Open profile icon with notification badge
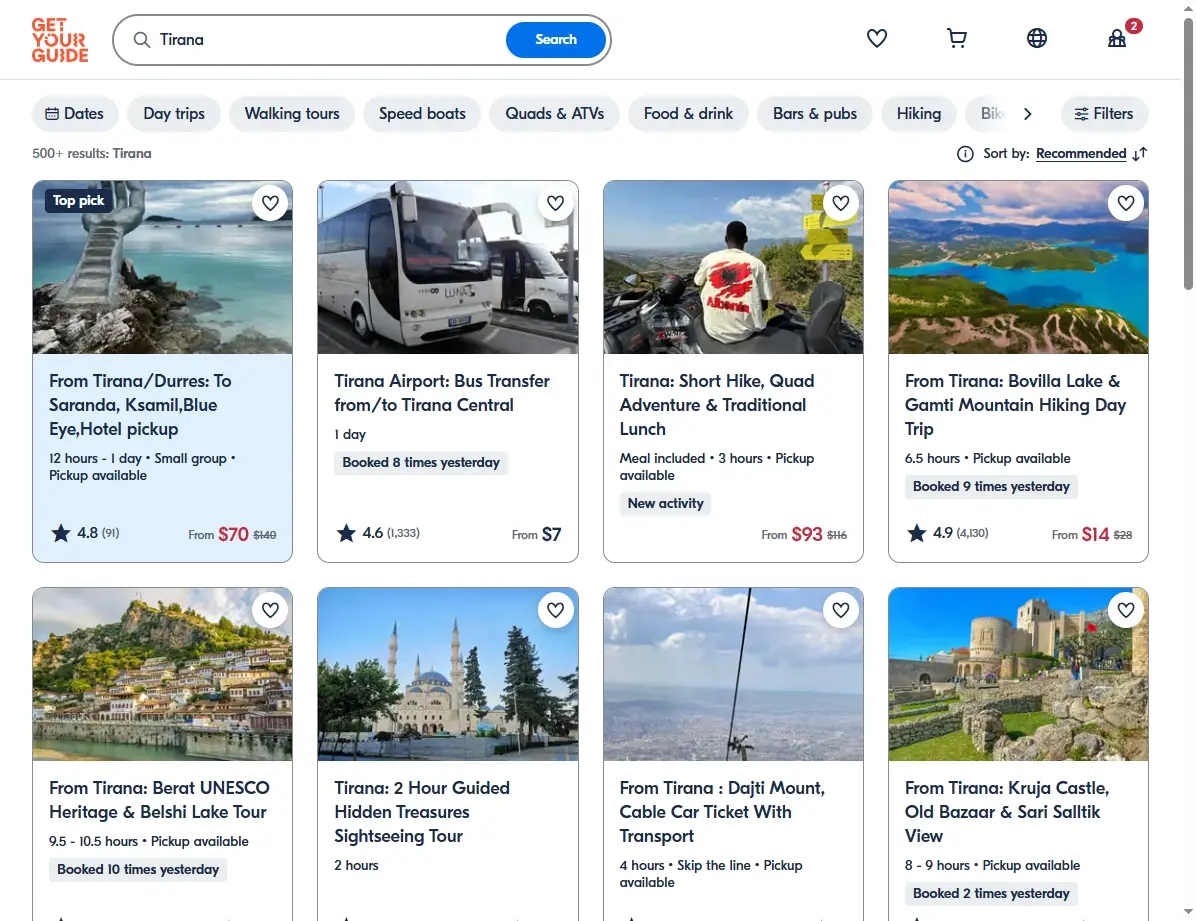Image resolution: width=1196 pixels, height=921 pixels. pos(1117,38)
